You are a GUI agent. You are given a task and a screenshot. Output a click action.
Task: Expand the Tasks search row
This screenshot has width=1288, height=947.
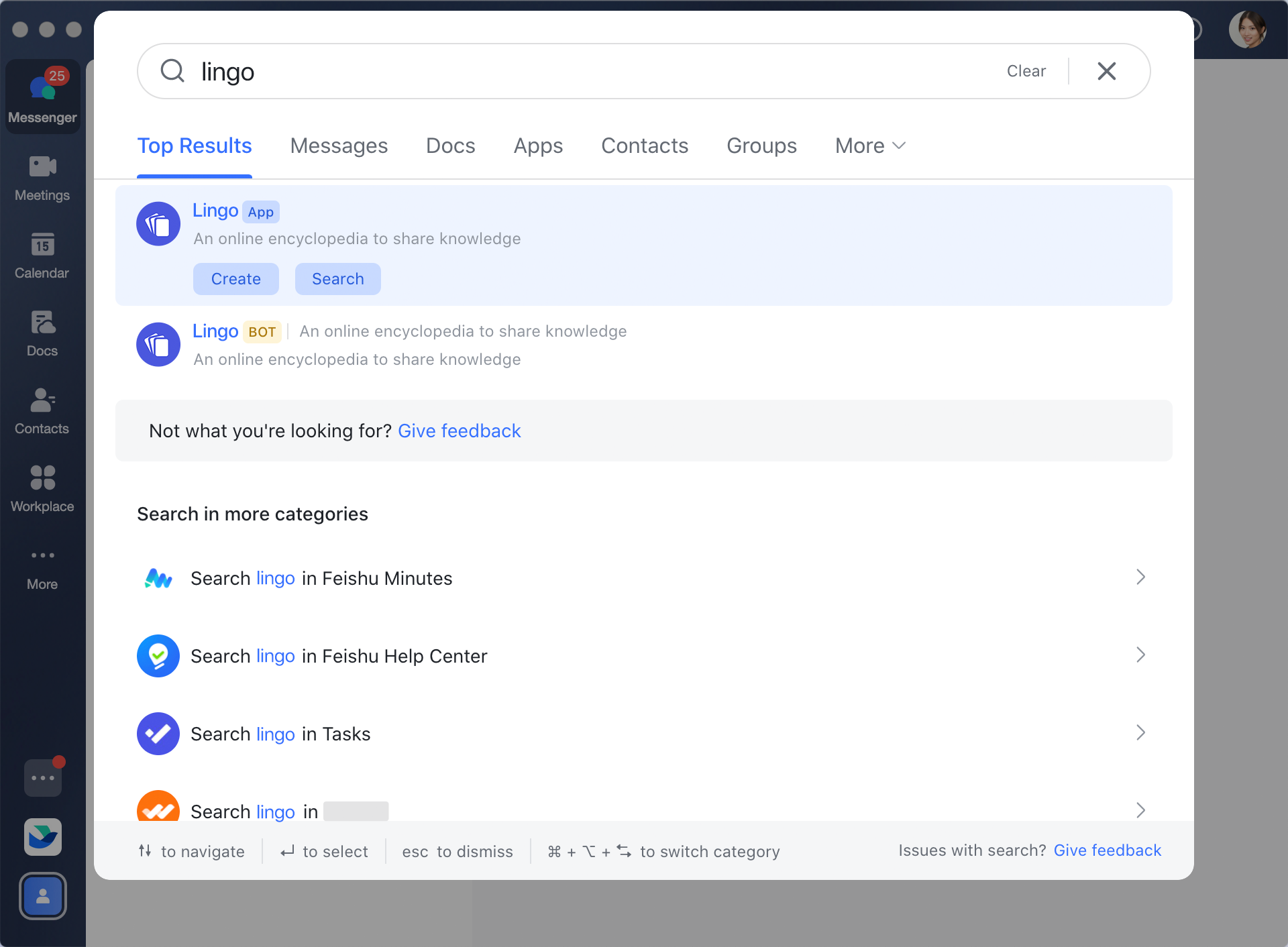point(1141,732)
